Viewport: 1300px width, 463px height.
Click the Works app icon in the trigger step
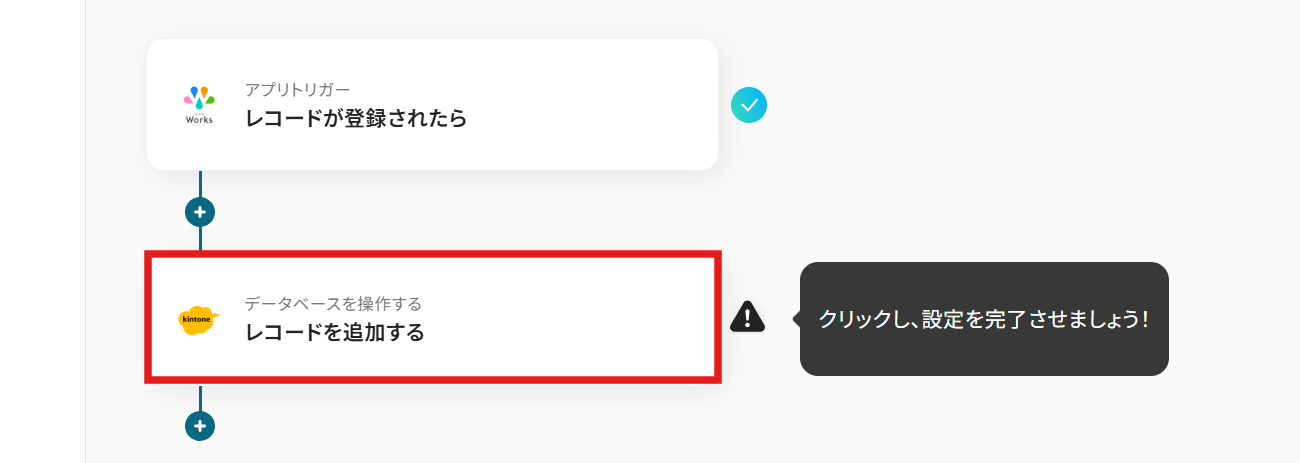199,103
